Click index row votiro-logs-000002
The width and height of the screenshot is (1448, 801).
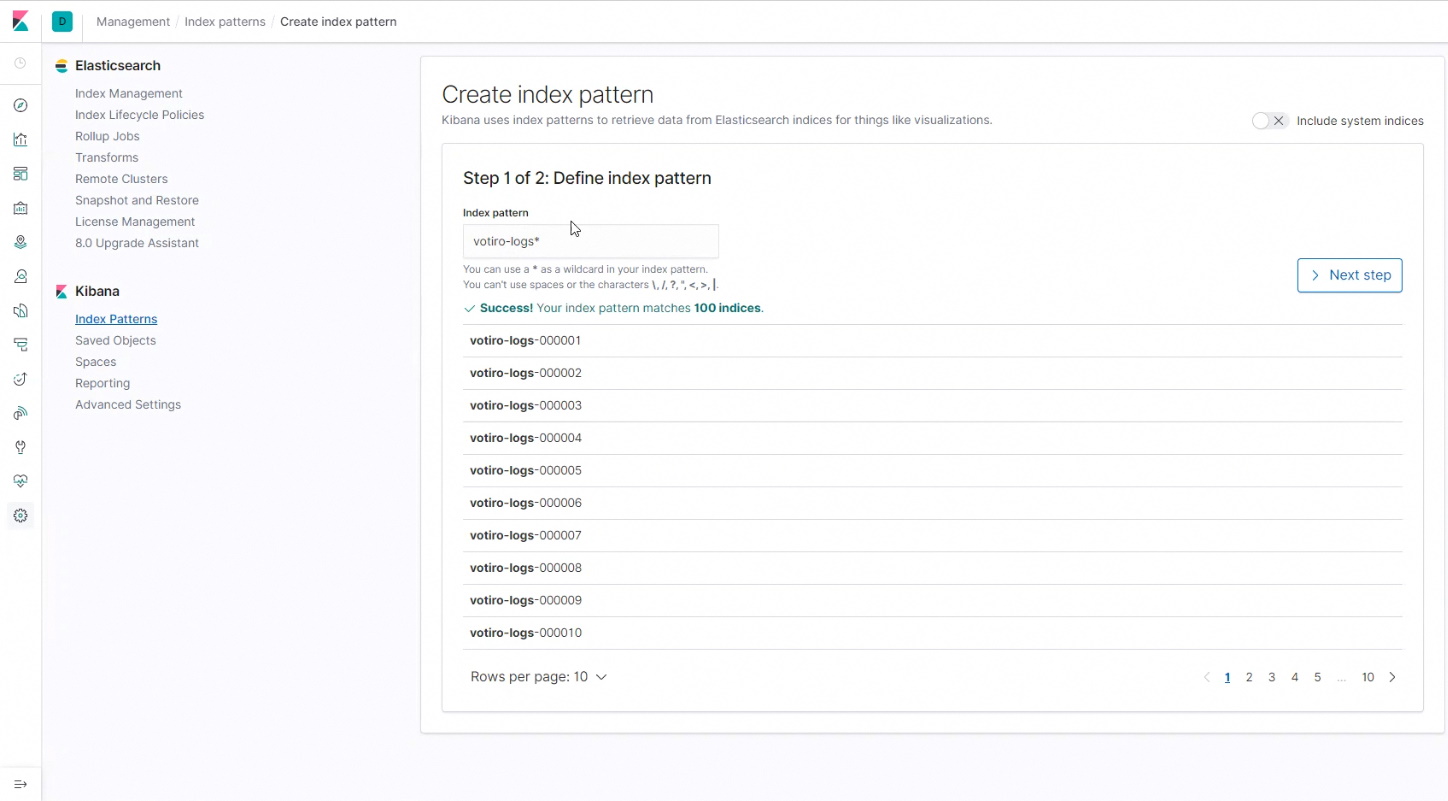932,373
